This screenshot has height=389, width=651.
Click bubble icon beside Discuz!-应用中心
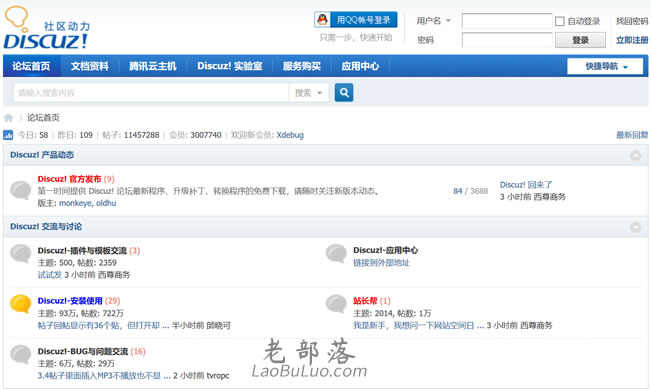336,253
